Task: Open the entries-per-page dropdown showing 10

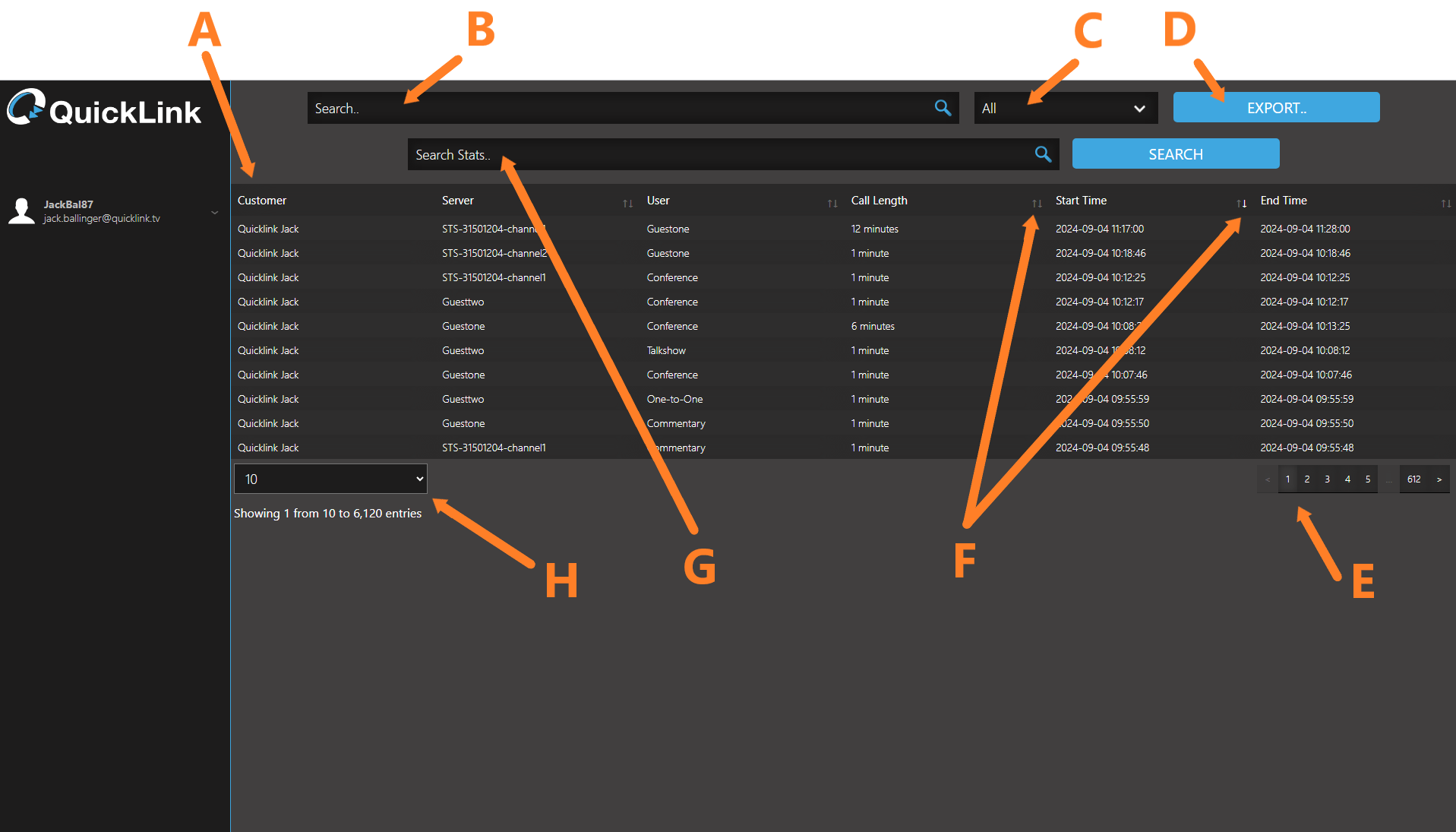Action: point(330,479)
